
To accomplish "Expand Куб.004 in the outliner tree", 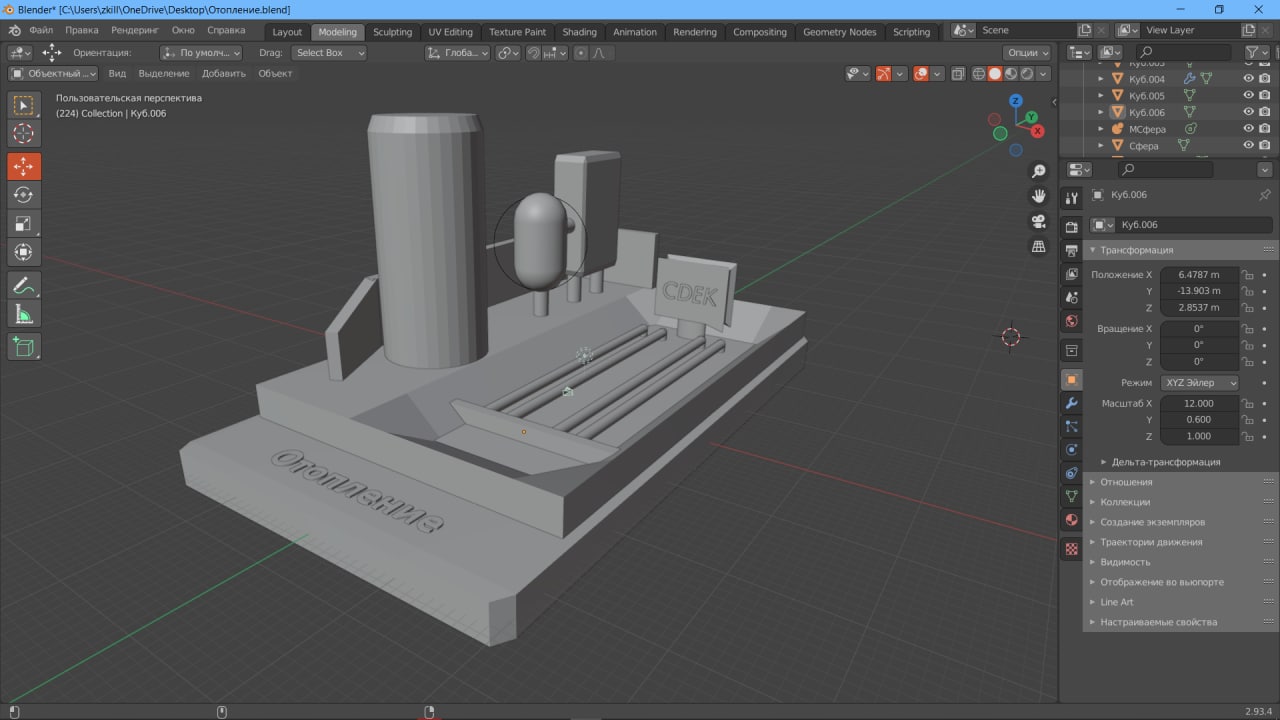I will click(x=1101, y=79).
